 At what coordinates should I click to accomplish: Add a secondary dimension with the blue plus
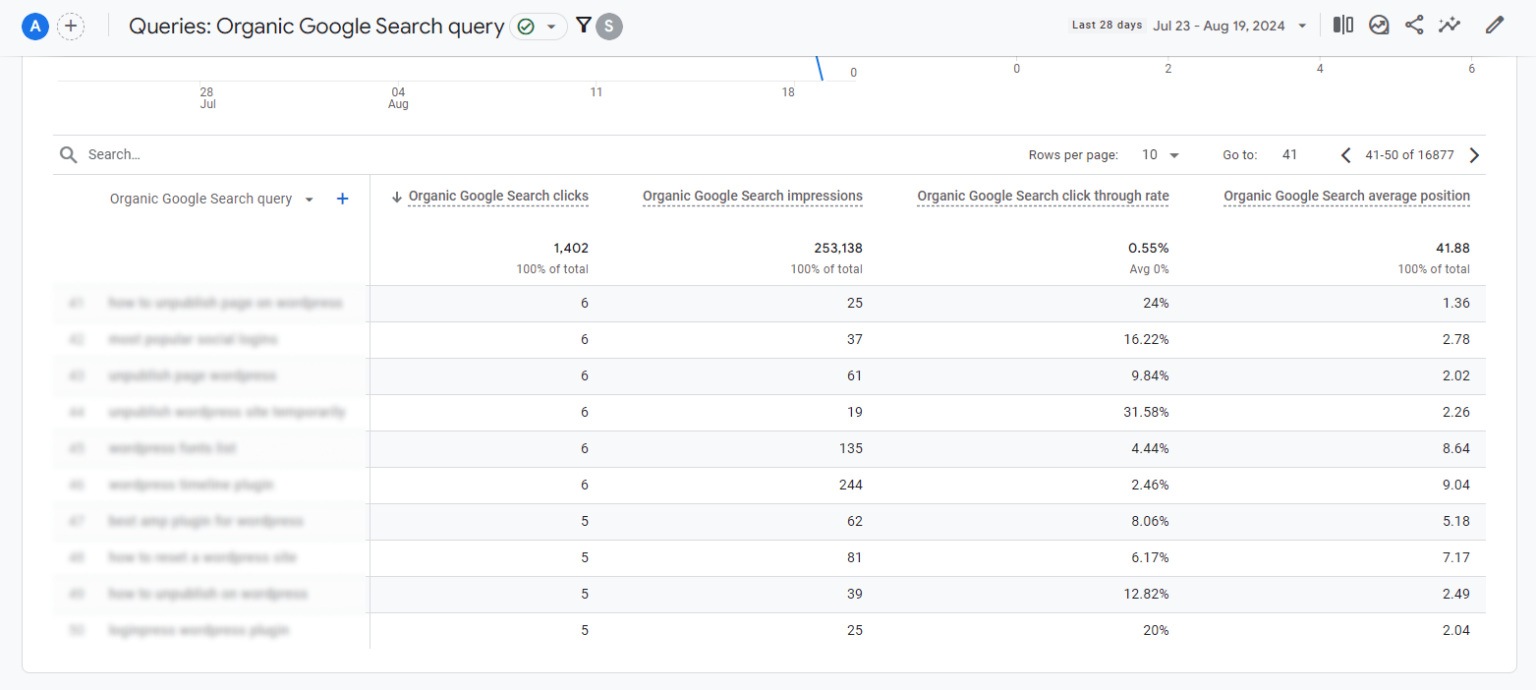342,198
